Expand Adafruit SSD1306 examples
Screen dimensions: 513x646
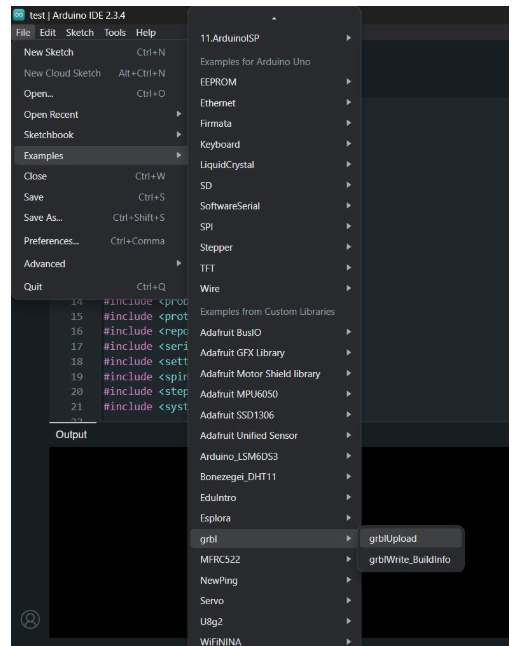click(274, 415)
